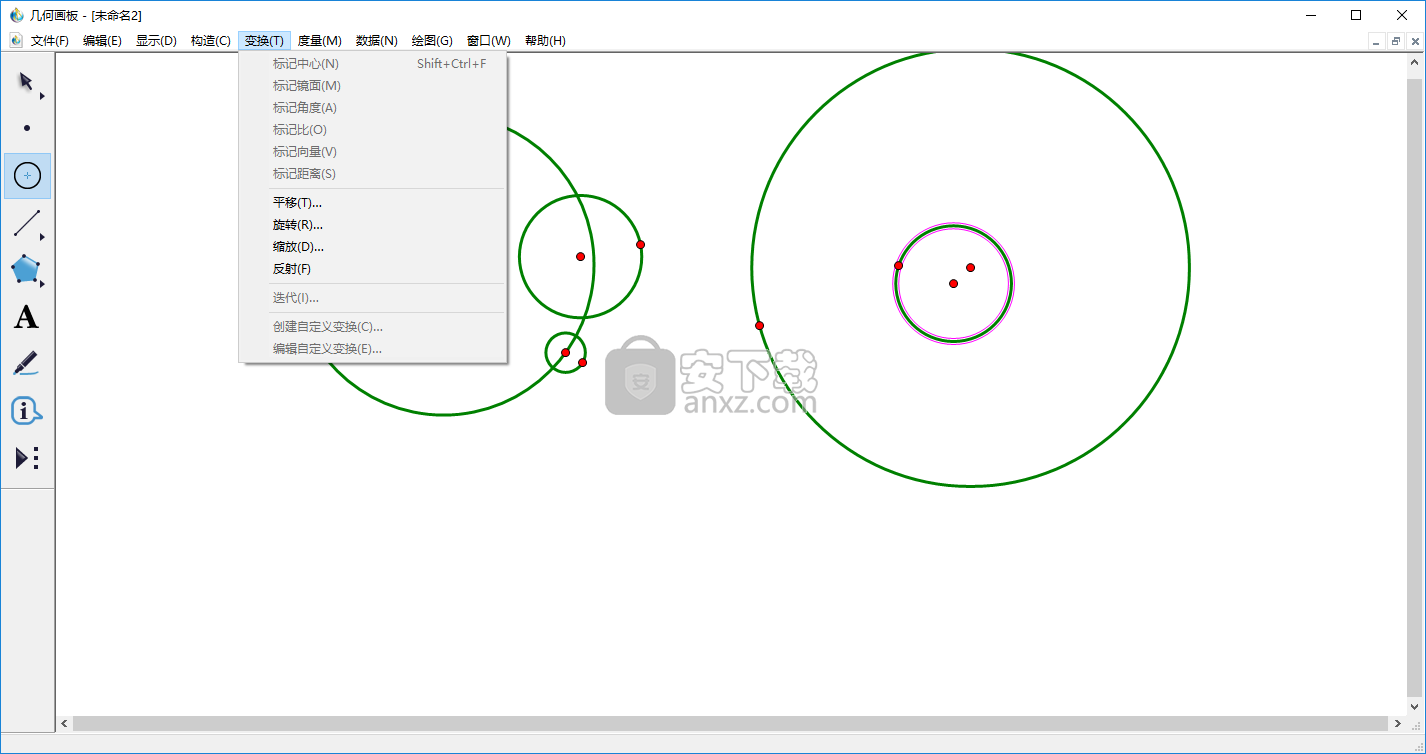Select the Polygon tool
Screen dimensions: 1426x754
tap(26, 270)
